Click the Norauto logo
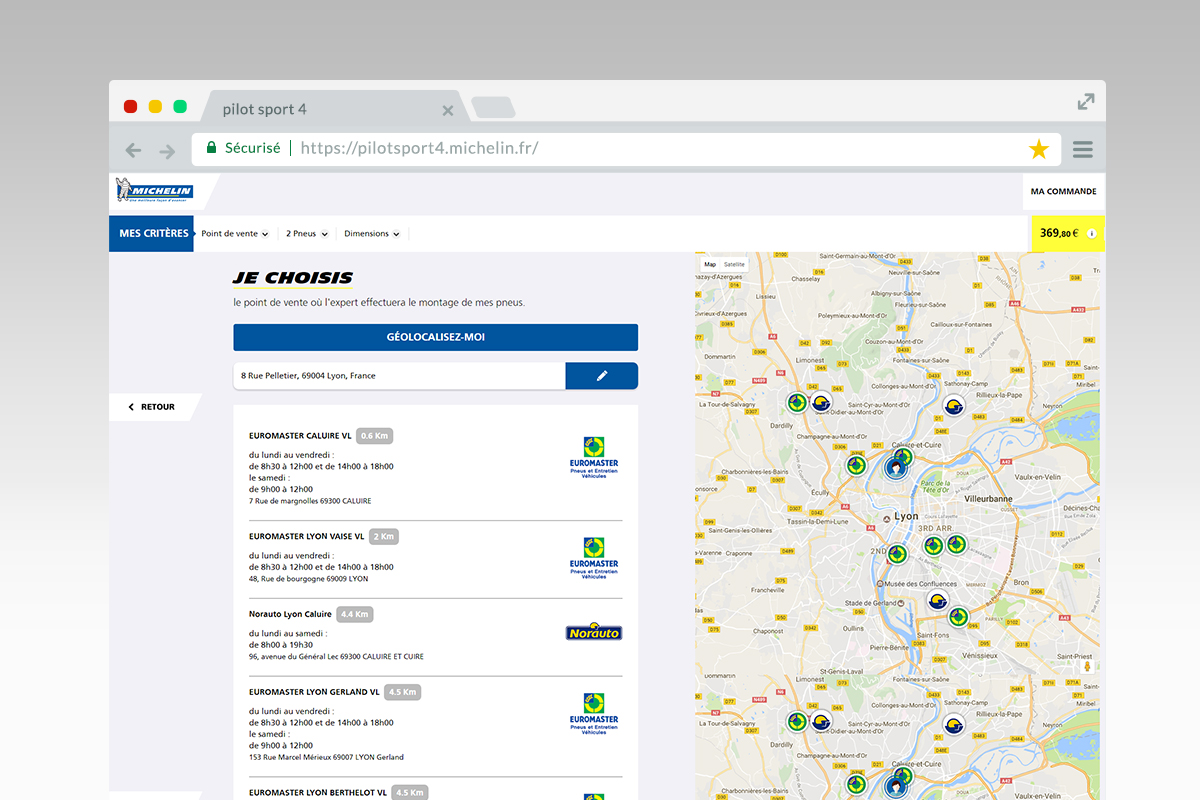This screenshot has height=800, width=1200. pyautogui.click(x=594, y=632)
